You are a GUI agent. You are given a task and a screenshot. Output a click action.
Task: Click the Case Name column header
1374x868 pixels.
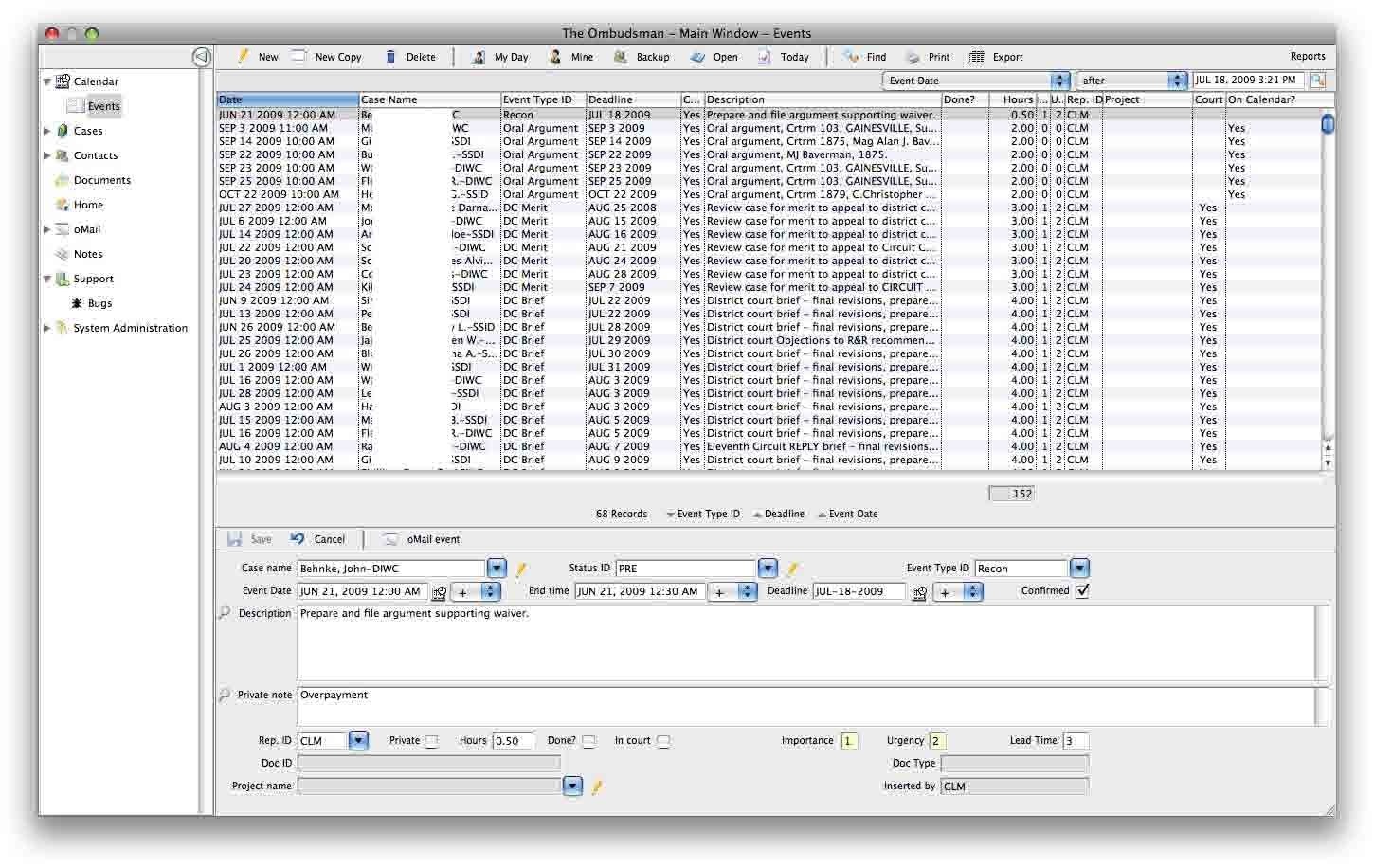coord(430,99)
